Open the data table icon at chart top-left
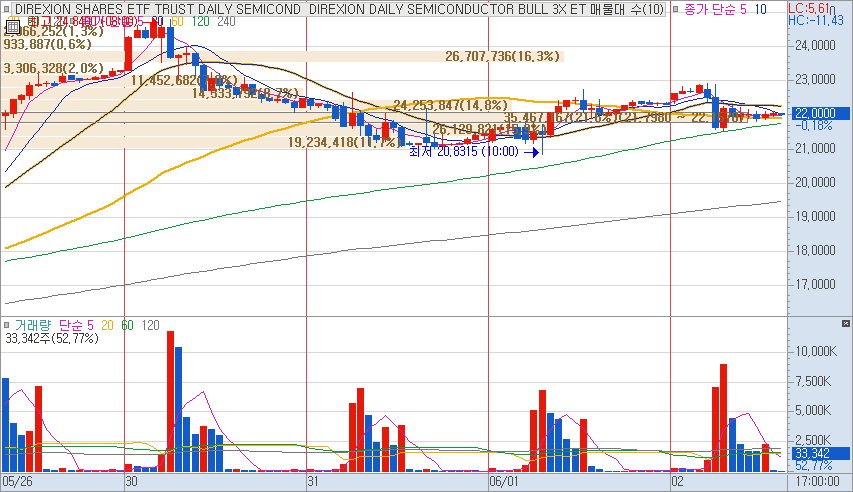853x492 pixels. [x=13, y=27]
